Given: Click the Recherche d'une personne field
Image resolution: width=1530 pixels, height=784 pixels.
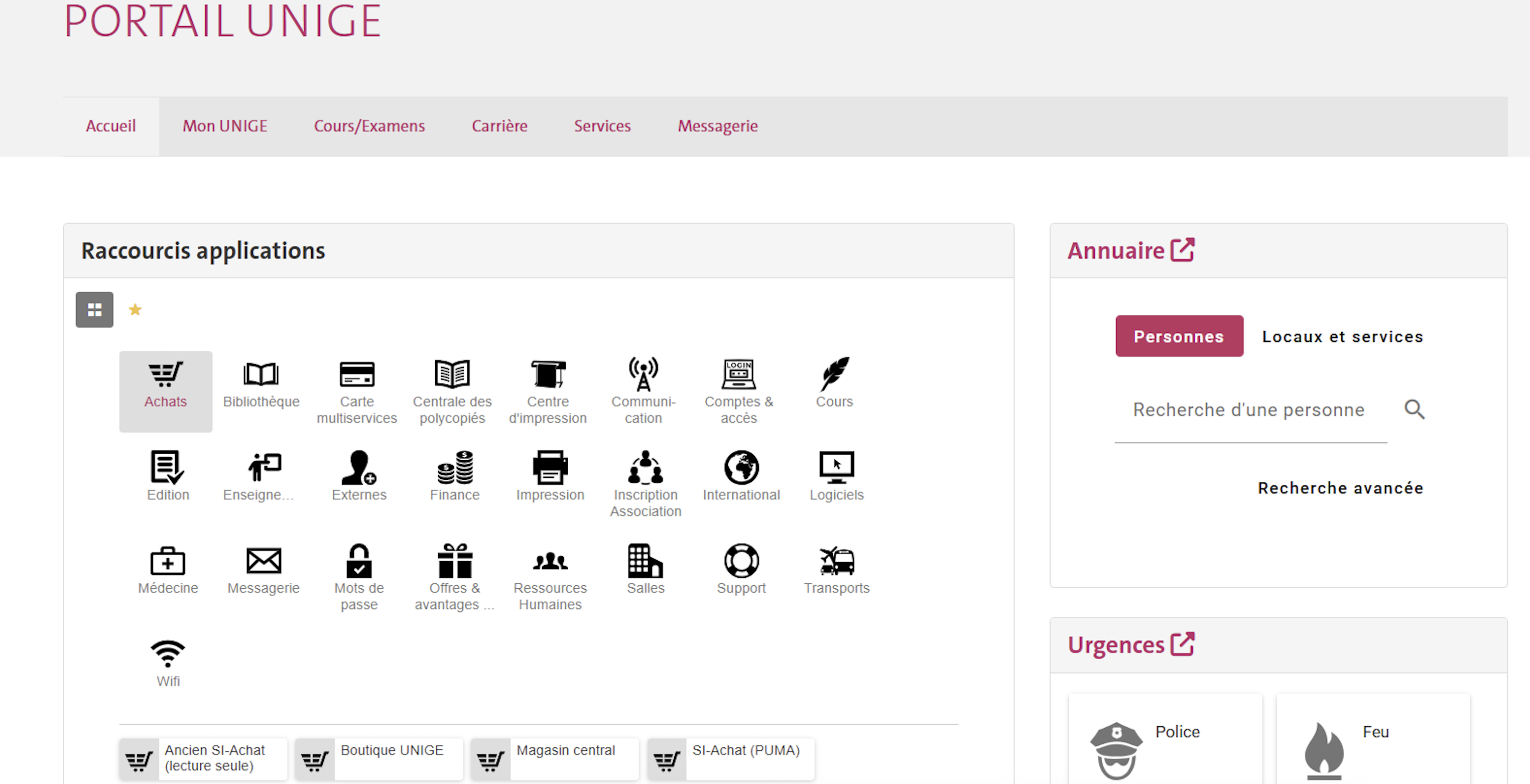Looking at the screenshot, I should (1248, 411).
